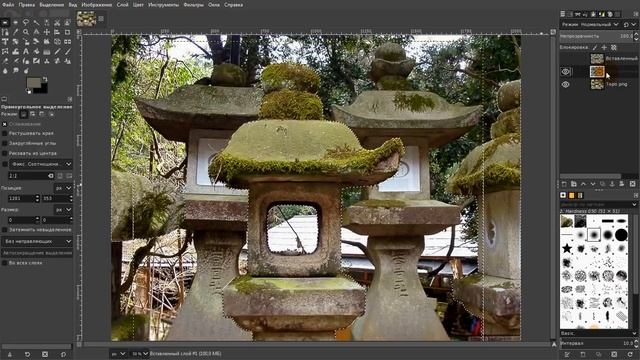Open the Позиция units dropdown

tap(63, 188)
